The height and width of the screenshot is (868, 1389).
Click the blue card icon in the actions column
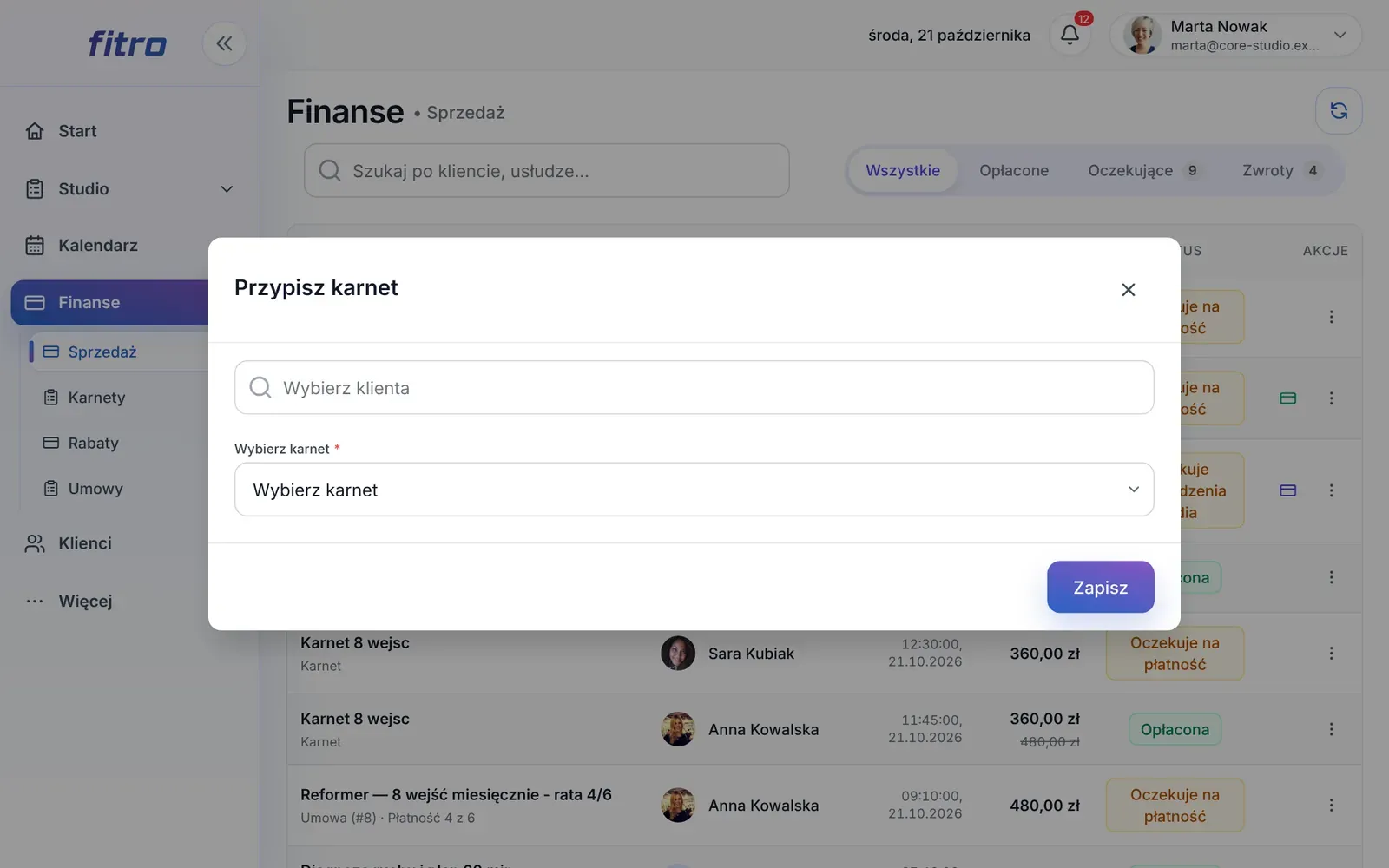click(x=1288, y=490)
